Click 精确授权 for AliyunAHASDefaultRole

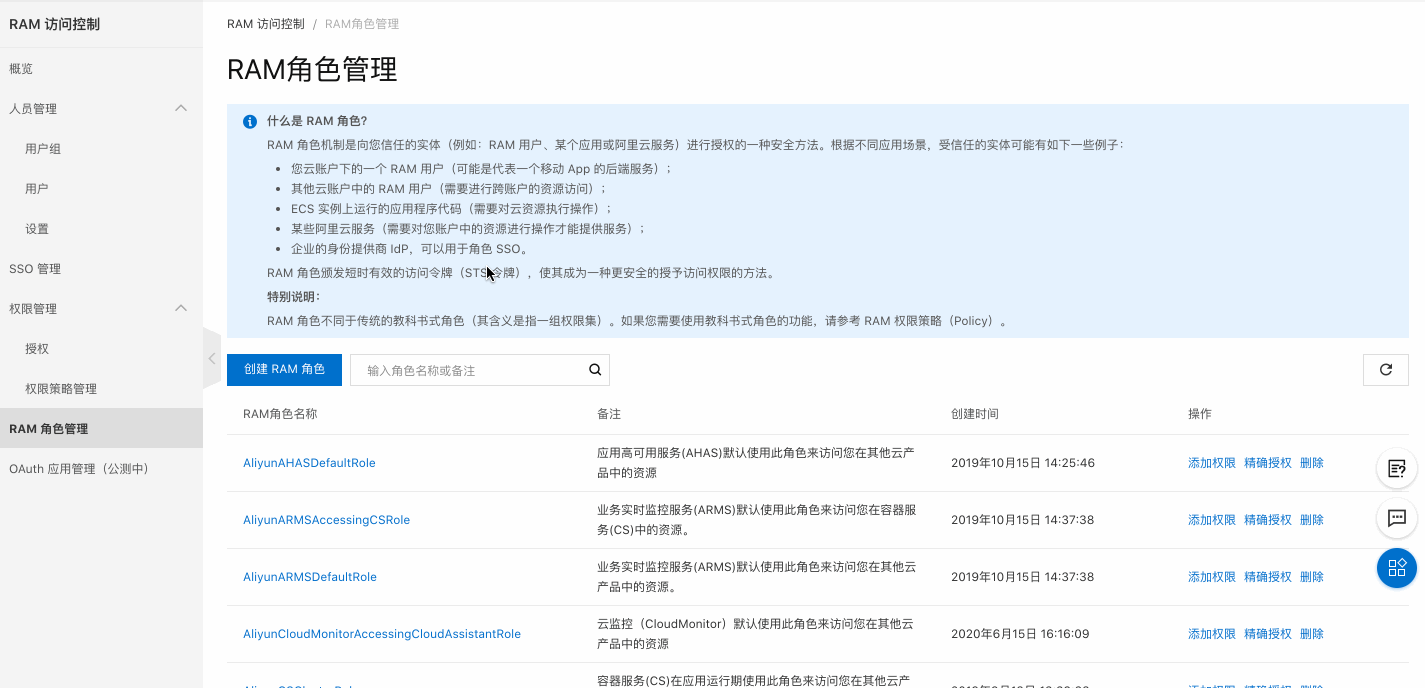pyautogui.click(x=1268, y=463)
